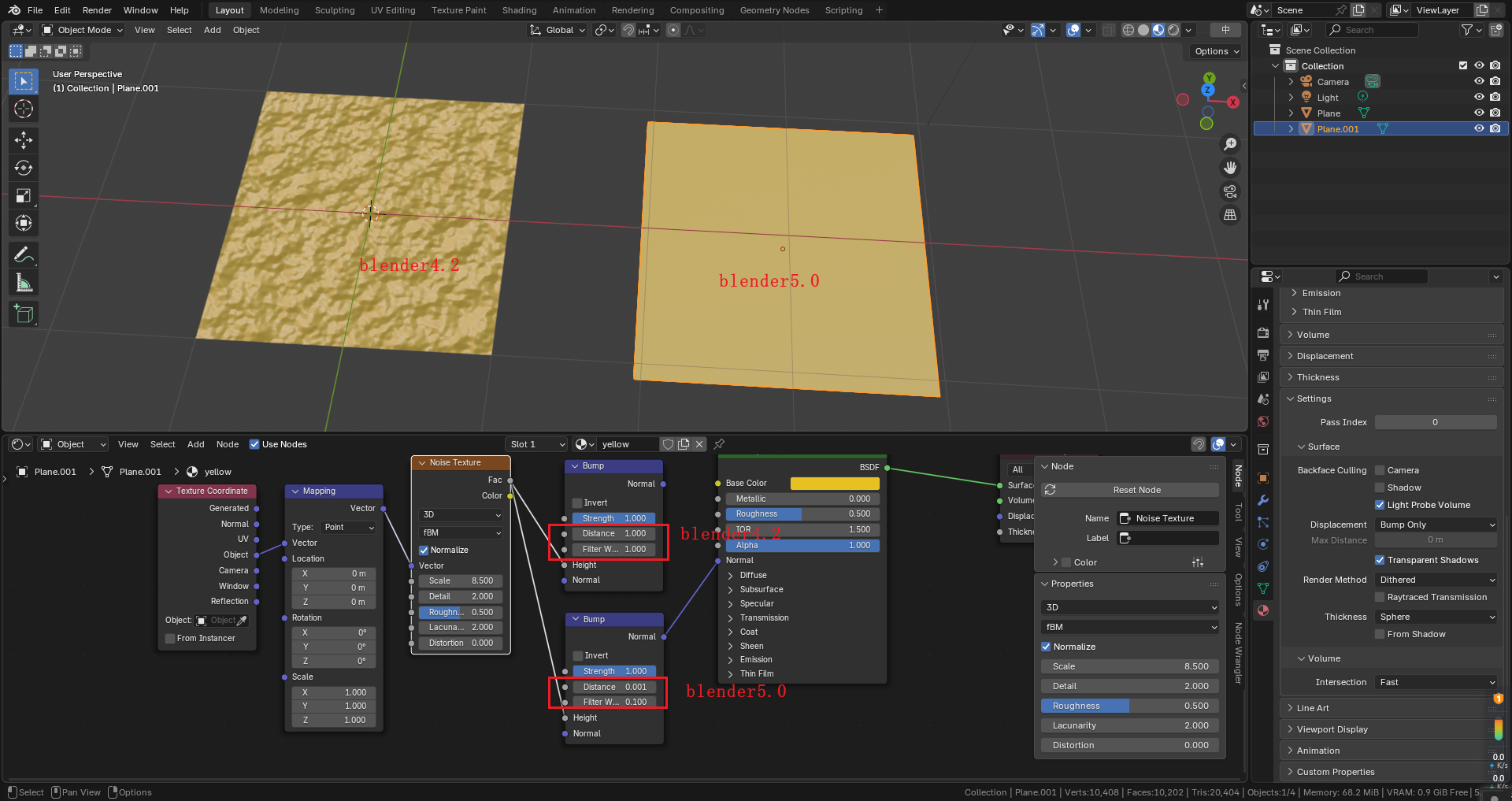
Task: Open Render Method Dithered dropdown
Action: 1436,580
